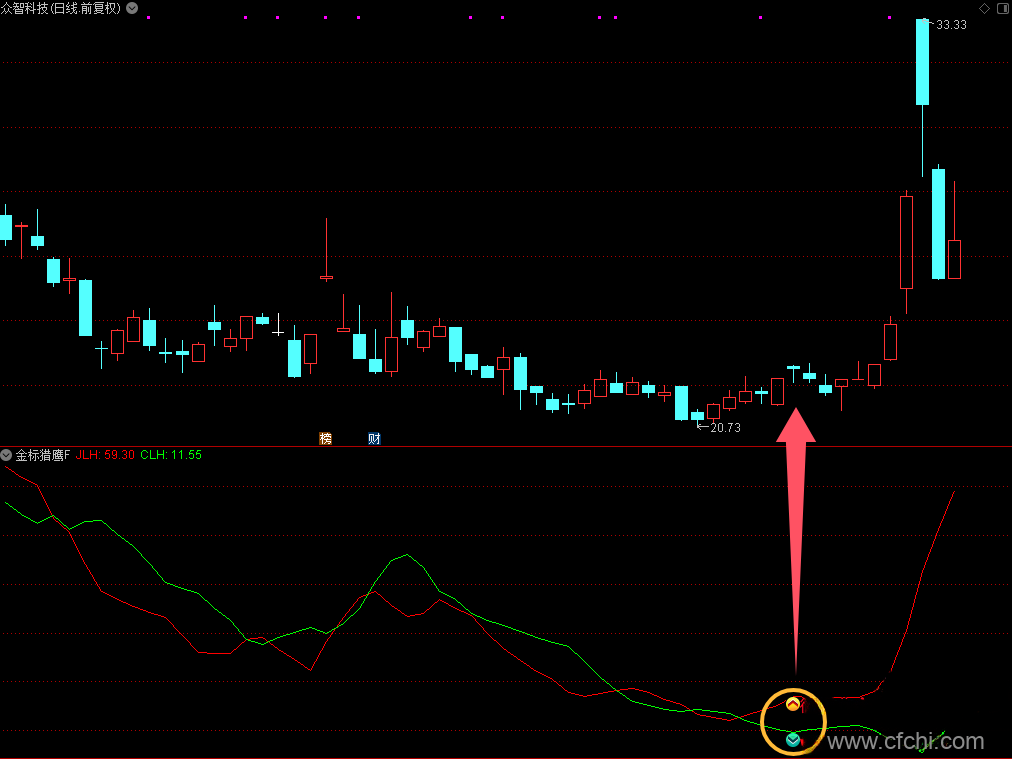Click the 20.73 low price label
Viewport: 1012px width, 759px height.
pyautogui.click(x=725, y=428)
